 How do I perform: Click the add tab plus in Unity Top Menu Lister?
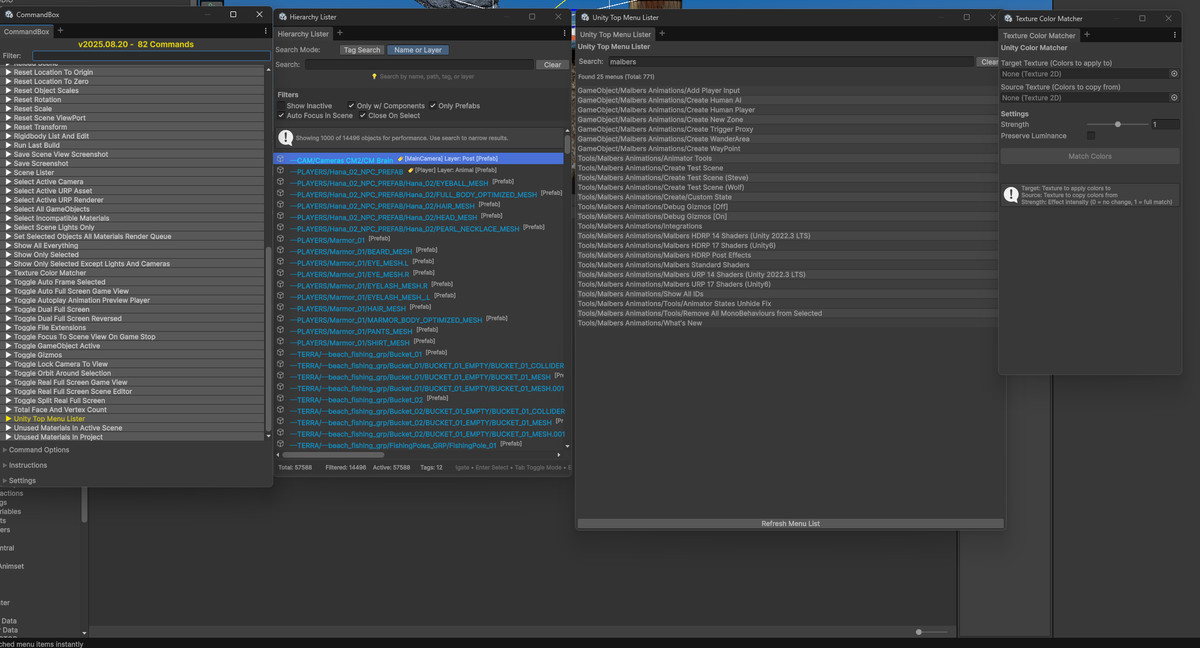662,33
